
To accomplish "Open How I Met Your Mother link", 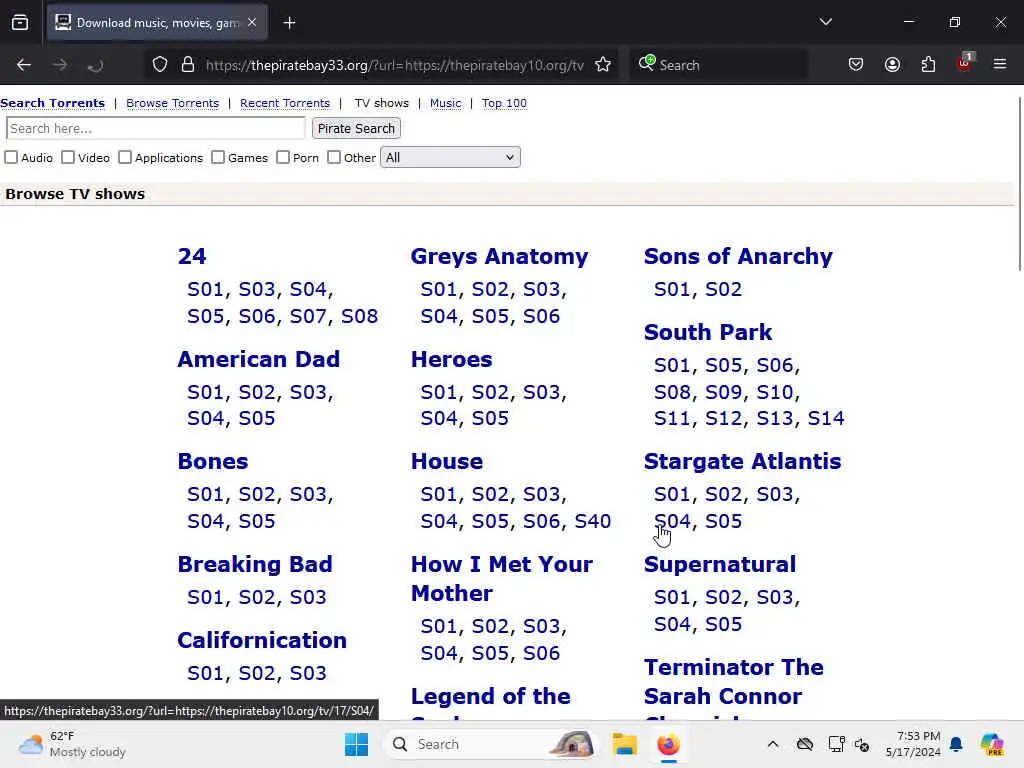I will pos(502,579).
